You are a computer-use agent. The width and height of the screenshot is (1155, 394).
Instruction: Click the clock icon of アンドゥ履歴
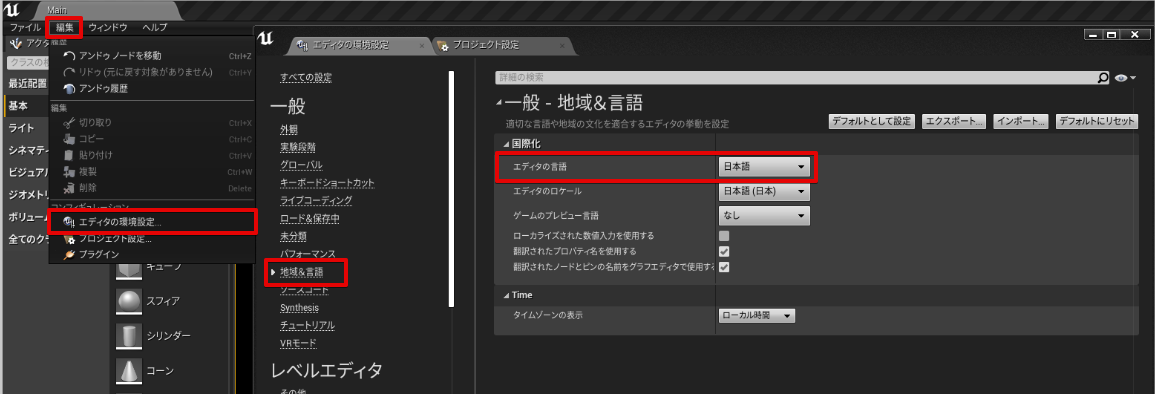[x=69, y=88]
